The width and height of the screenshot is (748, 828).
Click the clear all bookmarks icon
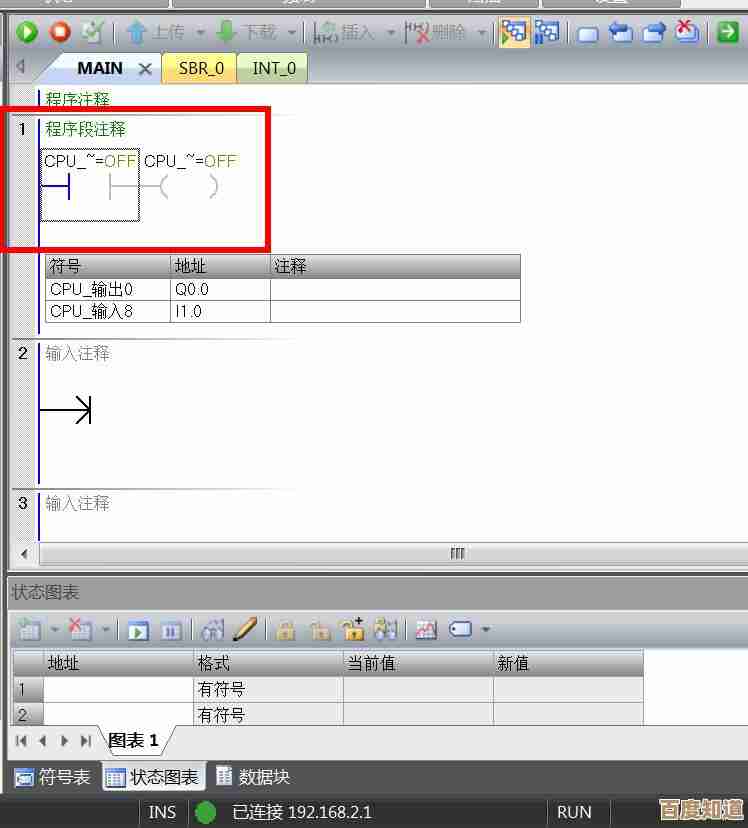[687, 32]
